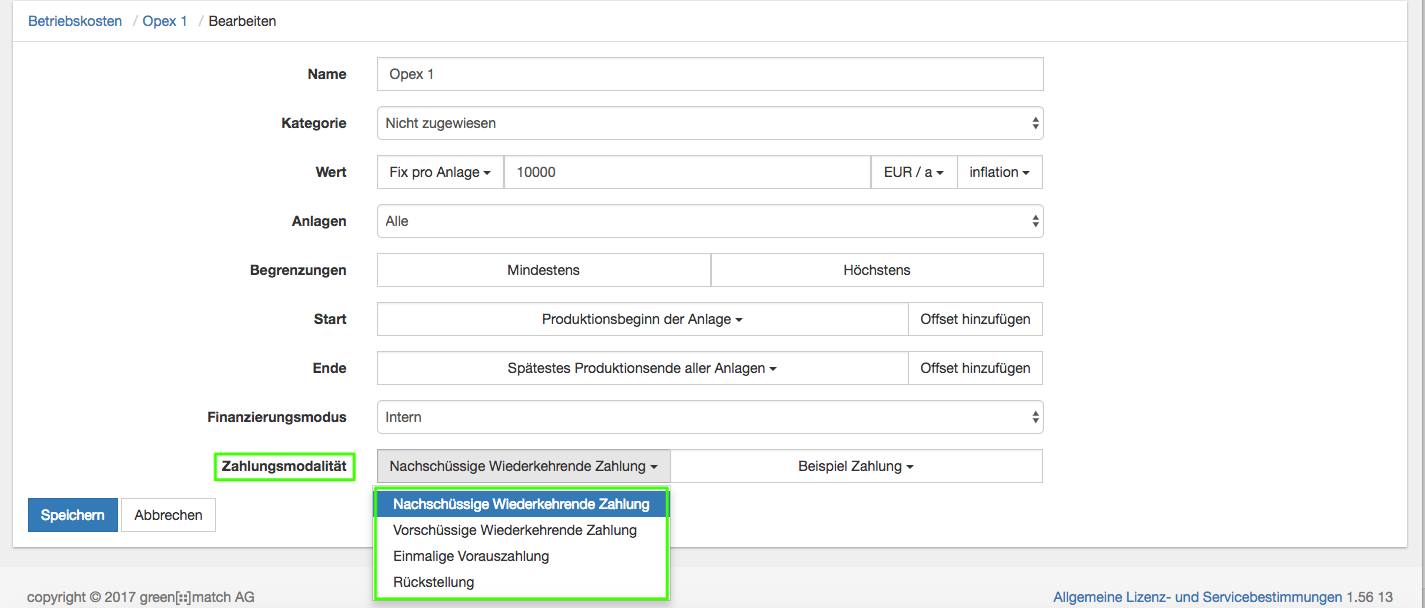This screenshot has width=1425, height=608.
Task: Open the inflation dropdown caret
Action: click(x=1024, y=171)
